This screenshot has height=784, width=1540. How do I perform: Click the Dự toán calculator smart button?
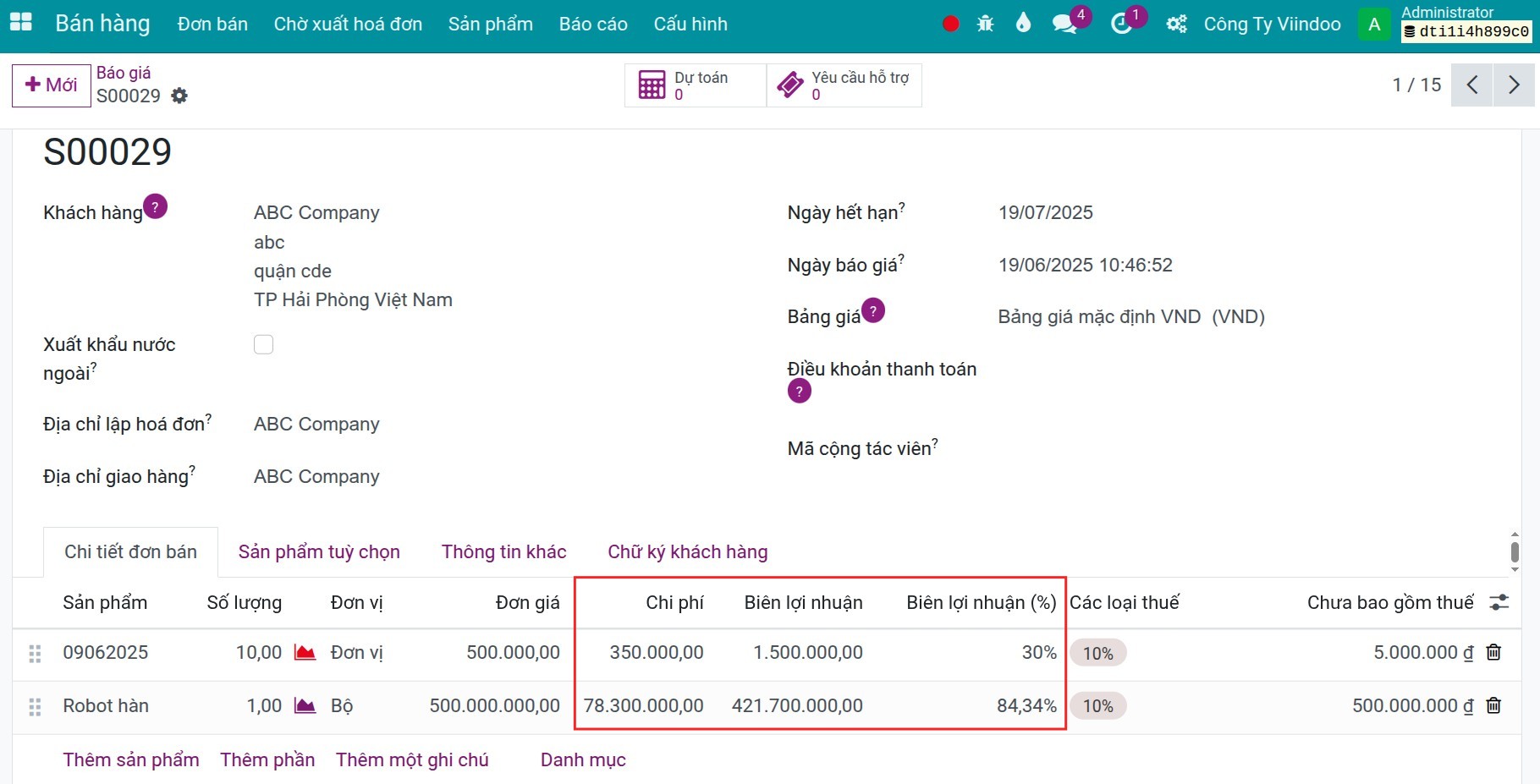tap(694, 85)
